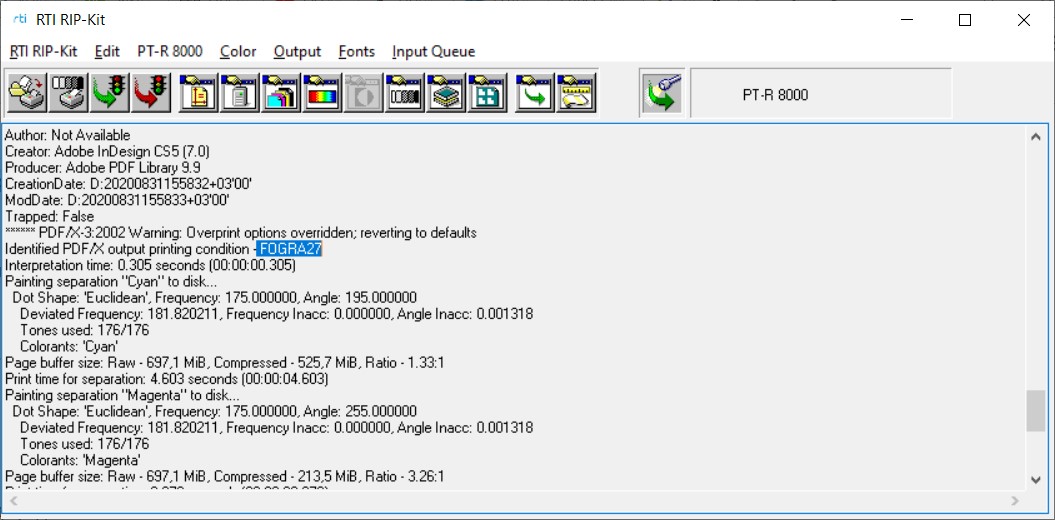Open the Edit menu
The image size is (1055, 520).
coord(107,52)
